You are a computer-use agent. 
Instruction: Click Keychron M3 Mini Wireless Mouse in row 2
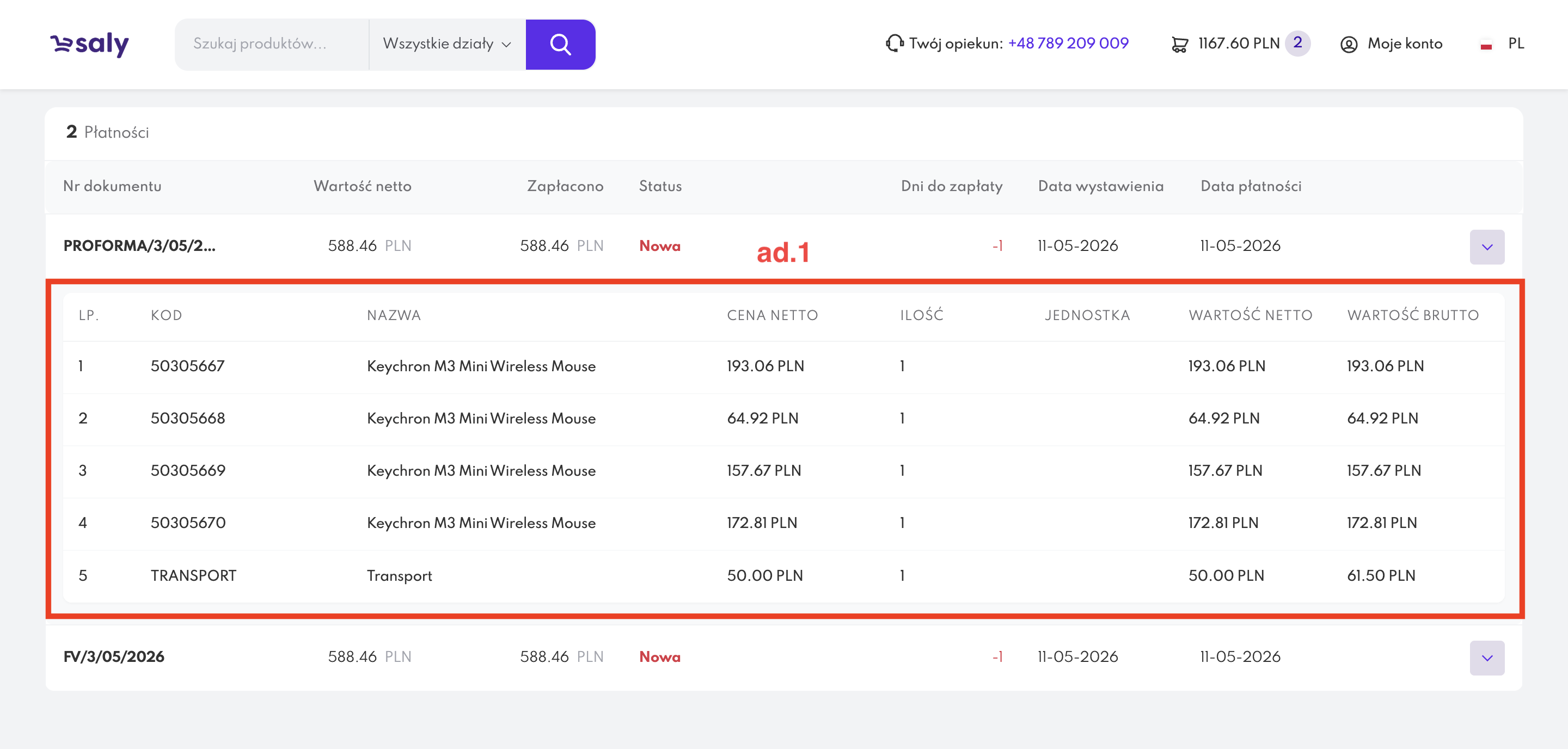point(481,418)
